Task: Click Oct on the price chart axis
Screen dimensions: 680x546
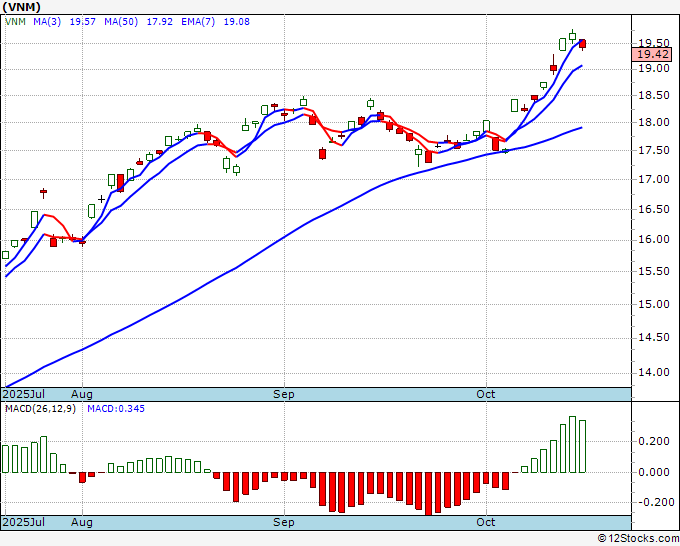Action: 486,394
